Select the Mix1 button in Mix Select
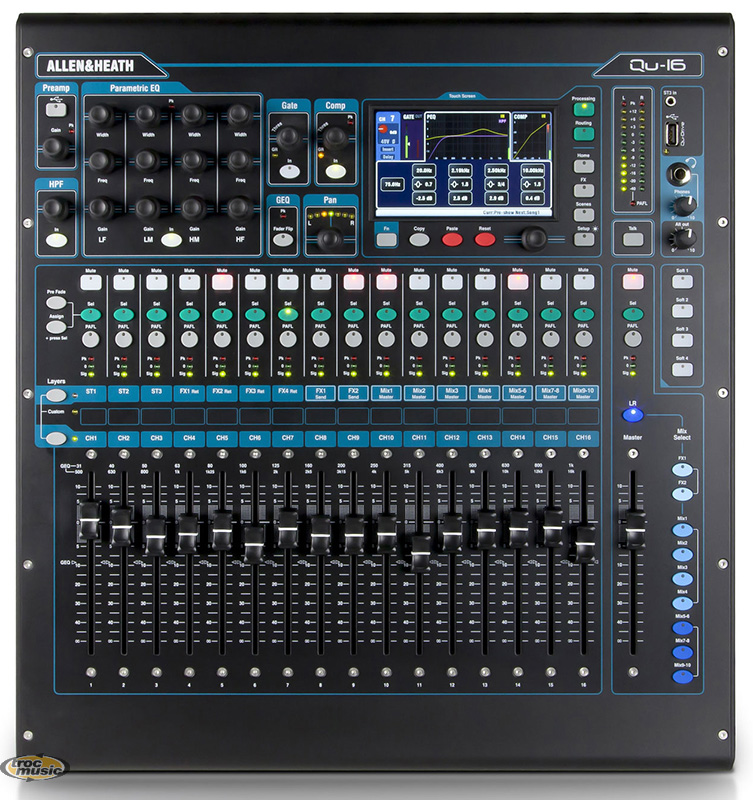Screen dimensions: 753x800 click(683, 530)
